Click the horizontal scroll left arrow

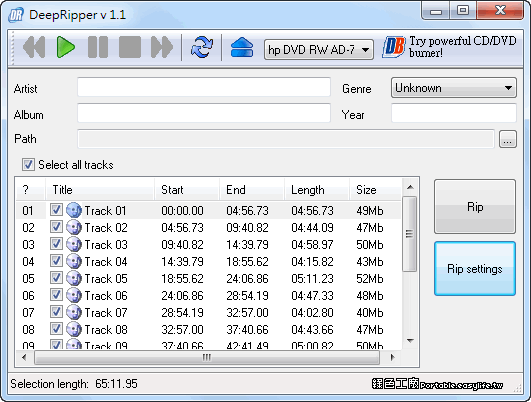[x=24, y=357]
